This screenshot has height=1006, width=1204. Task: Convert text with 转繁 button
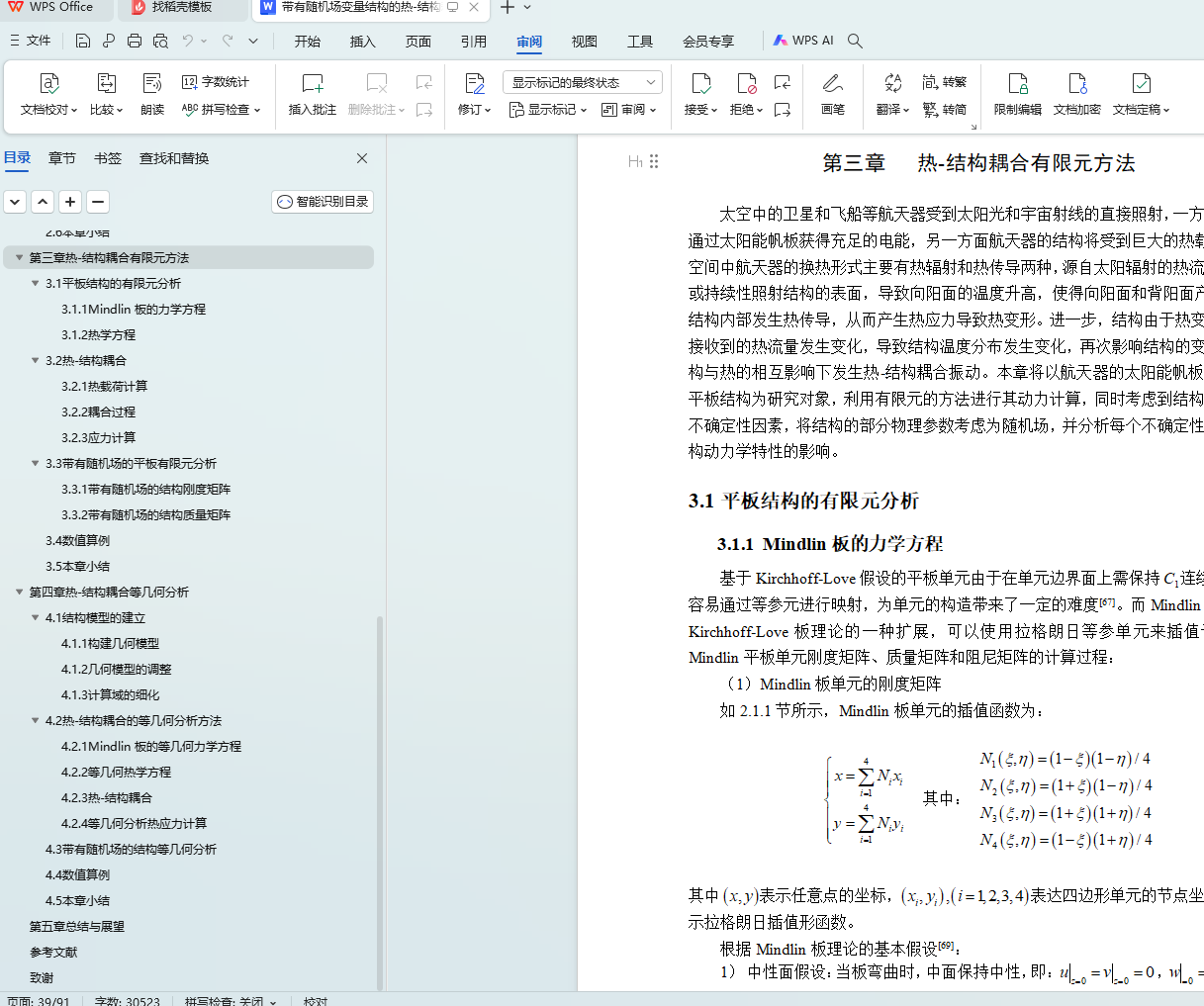click(x=945, y=82)
